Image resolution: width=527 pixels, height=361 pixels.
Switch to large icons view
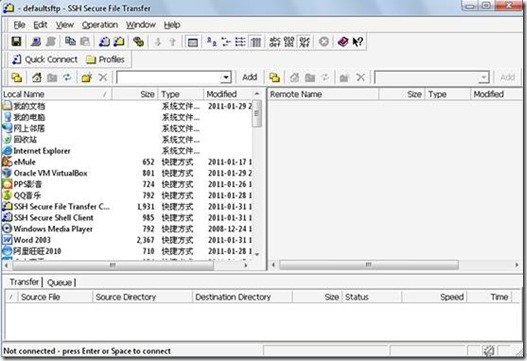211,42
